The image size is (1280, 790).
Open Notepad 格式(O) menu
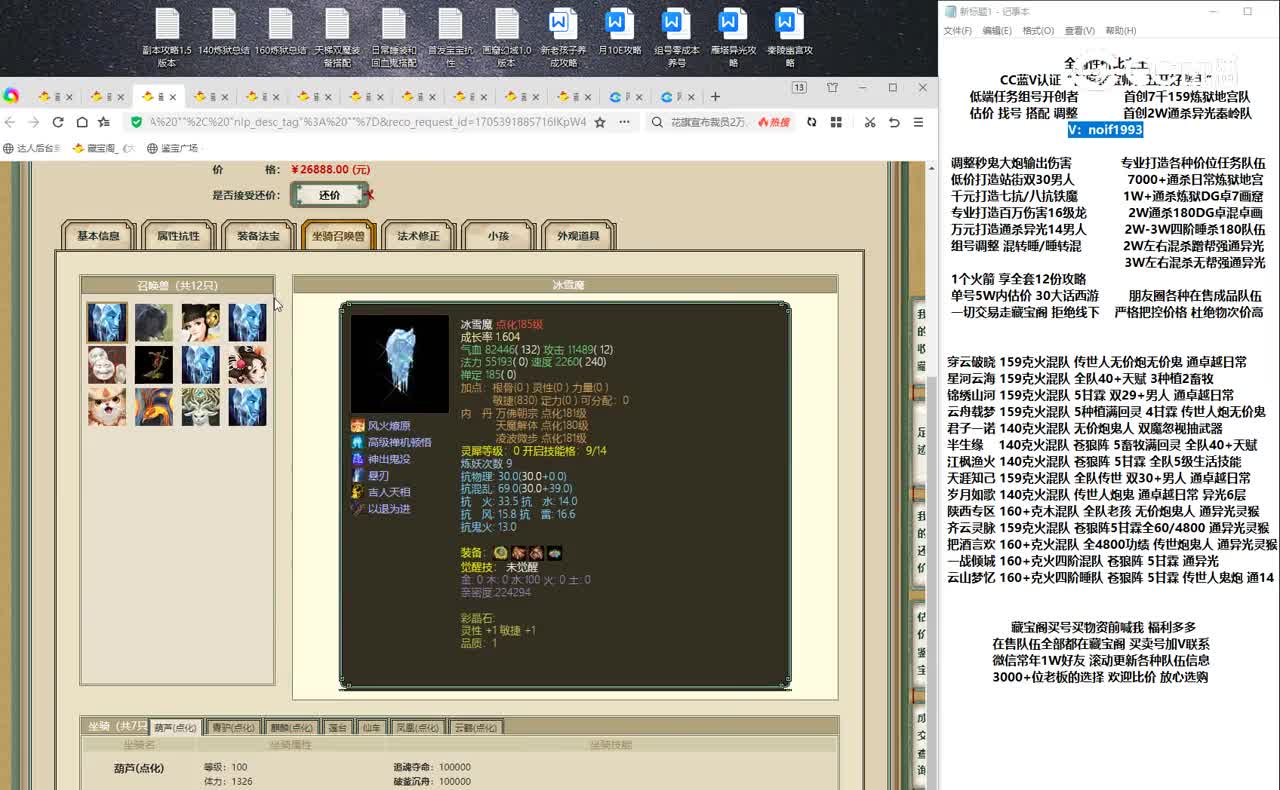[1038, 31]
